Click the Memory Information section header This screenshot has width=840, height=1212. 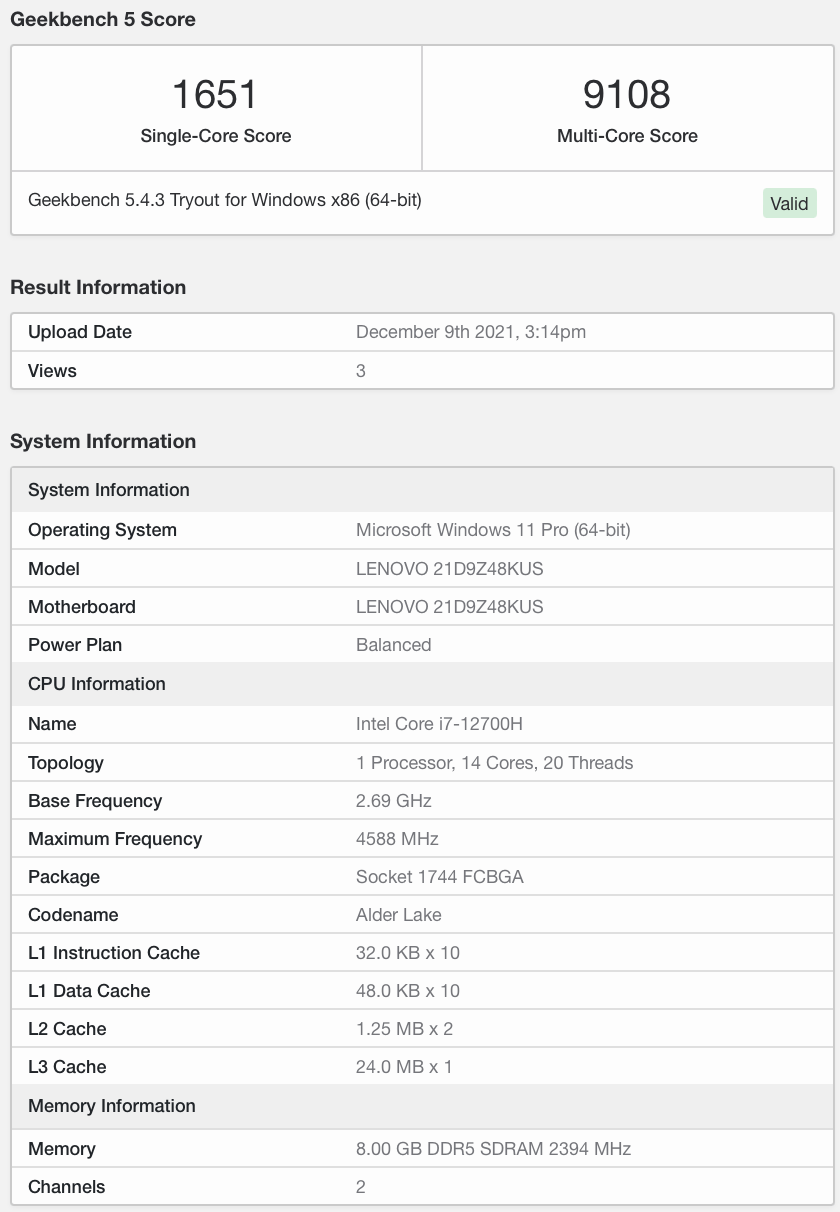112,1106
